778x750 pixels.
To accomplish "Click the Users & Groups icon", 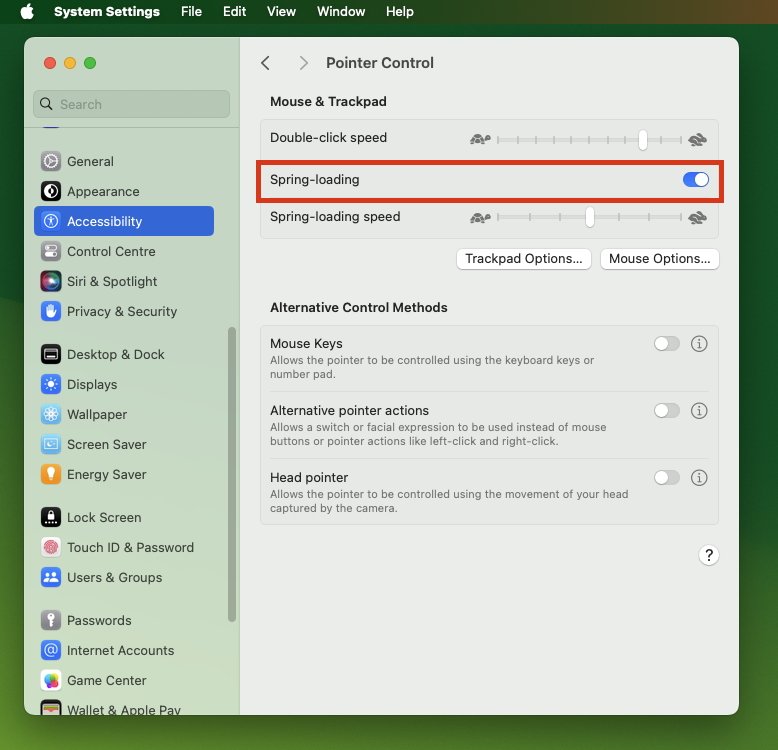I will coord(51,577).
